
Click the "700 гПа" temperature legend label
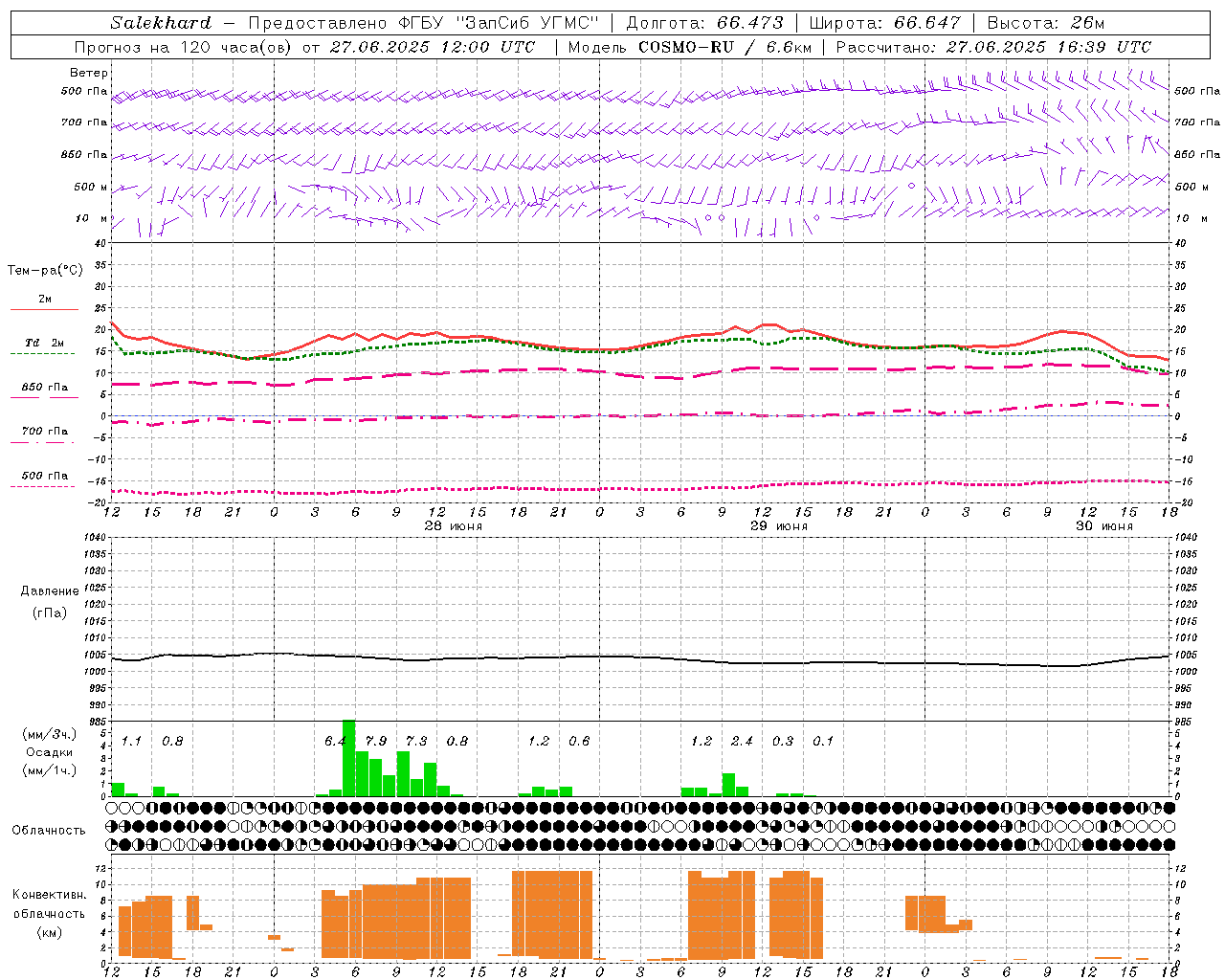[x=45, y=431]
